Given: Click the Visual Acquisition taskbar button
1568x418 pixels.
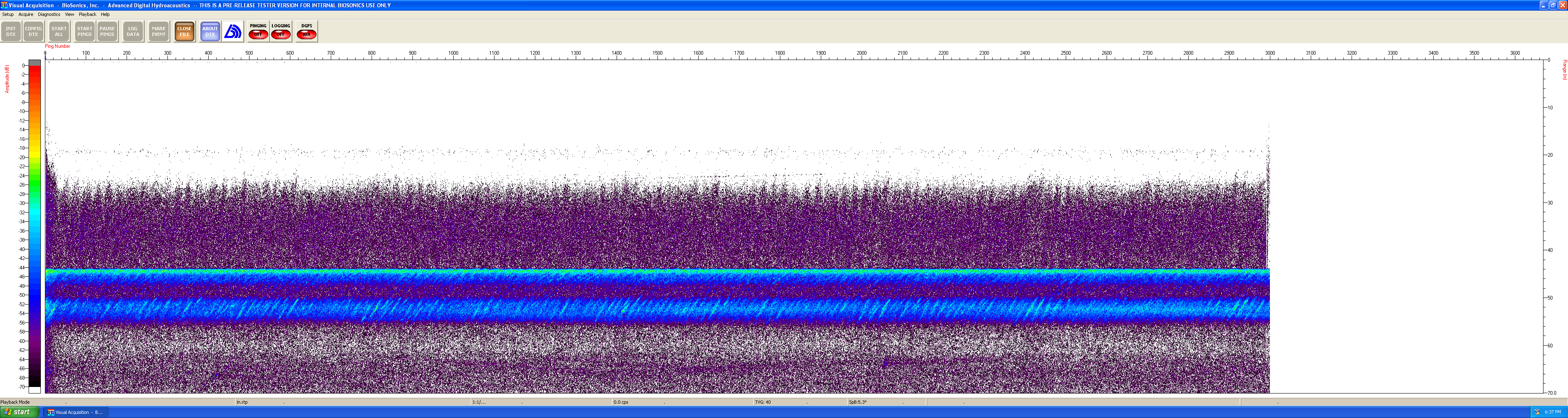Looking at the screenshot, I should coord(76,413).
